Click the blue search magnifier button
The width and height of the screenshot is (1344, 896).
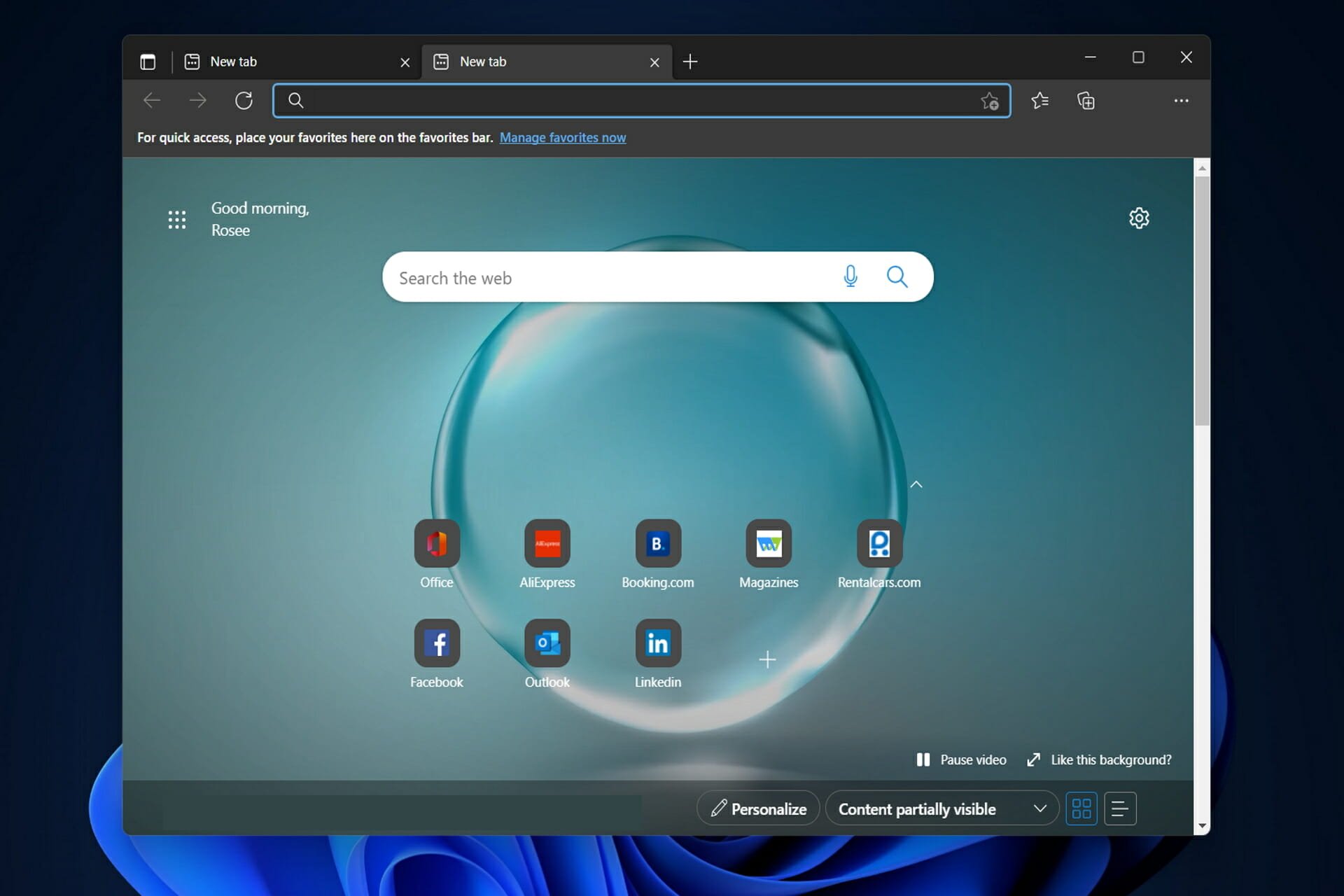(897, 276)
